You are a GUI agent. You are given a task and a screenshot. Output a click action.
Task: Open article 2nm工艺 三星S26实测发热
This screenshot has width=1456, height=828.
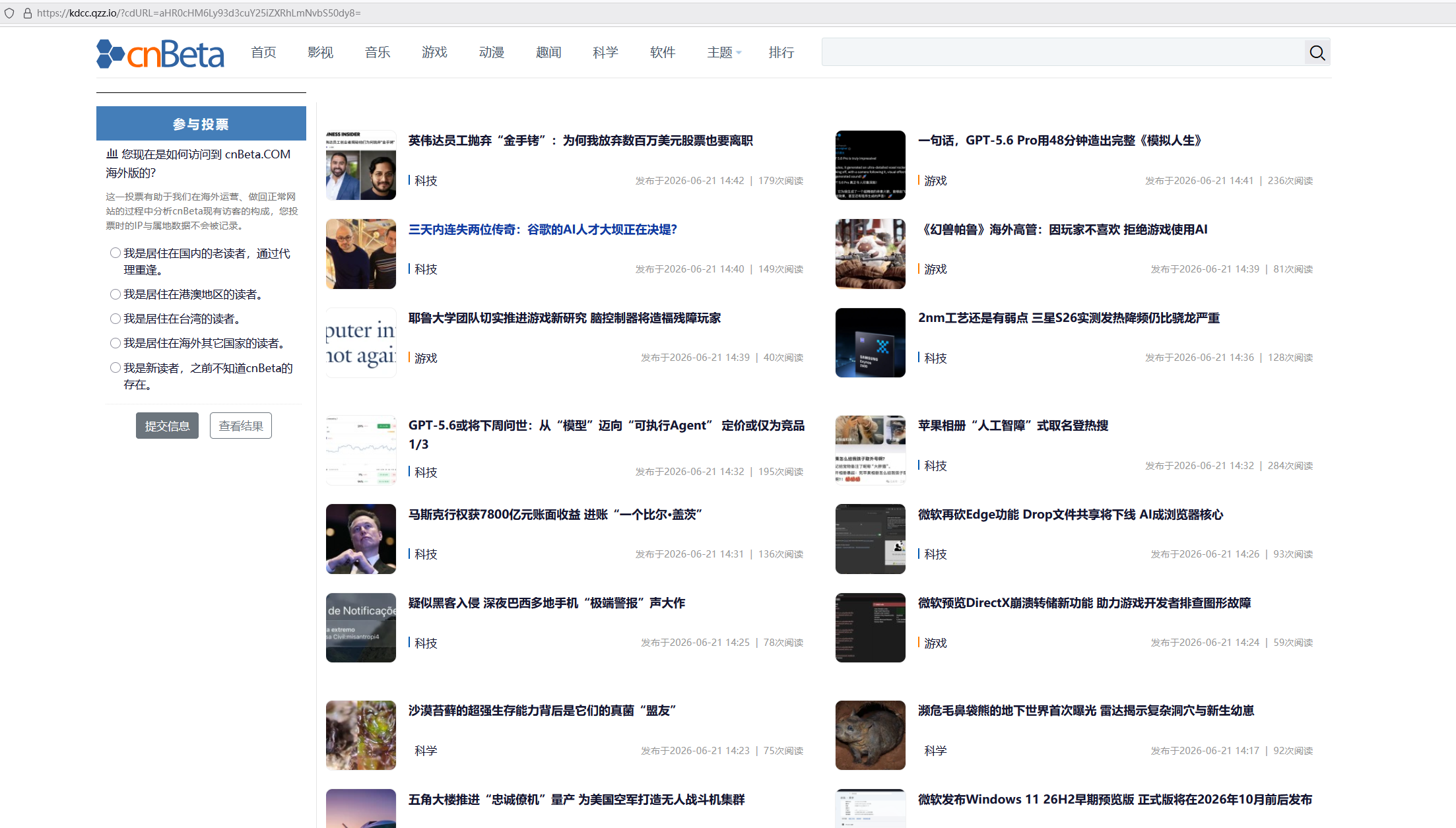(1069, 318)
